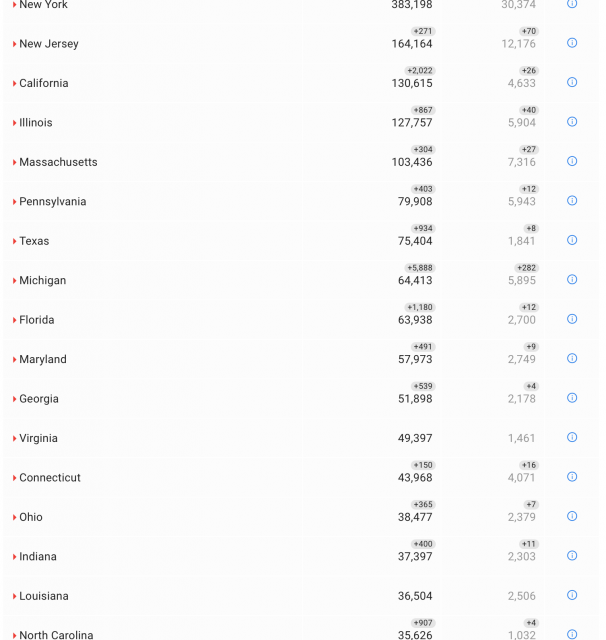Click Michigan's +5,888 new cases badge
This screenshot has width=606, height=640.
tap(420, 268)
